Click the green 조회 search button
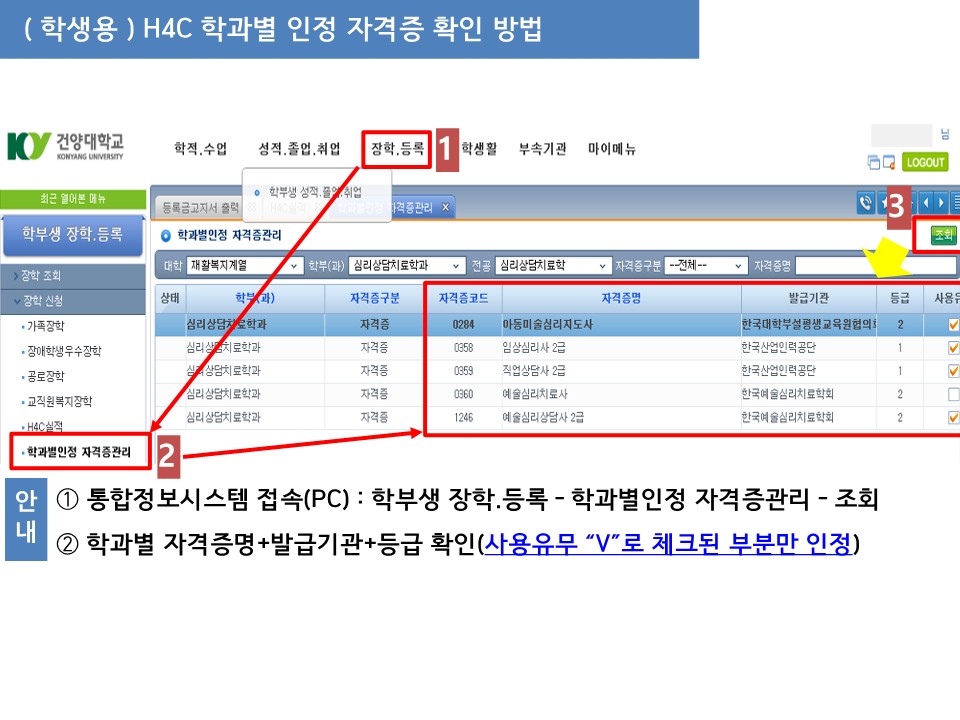 coord(942,235)
